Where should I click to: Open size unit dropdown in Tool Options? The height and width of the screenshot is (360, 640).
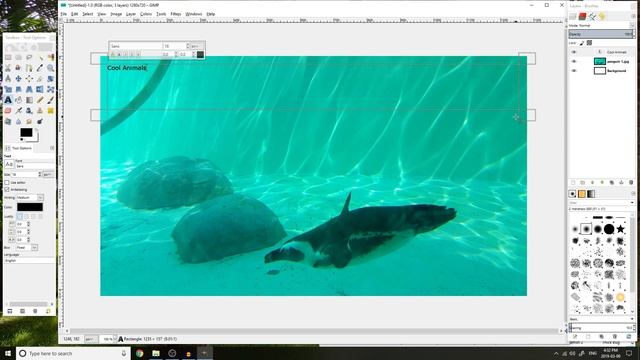47,174
